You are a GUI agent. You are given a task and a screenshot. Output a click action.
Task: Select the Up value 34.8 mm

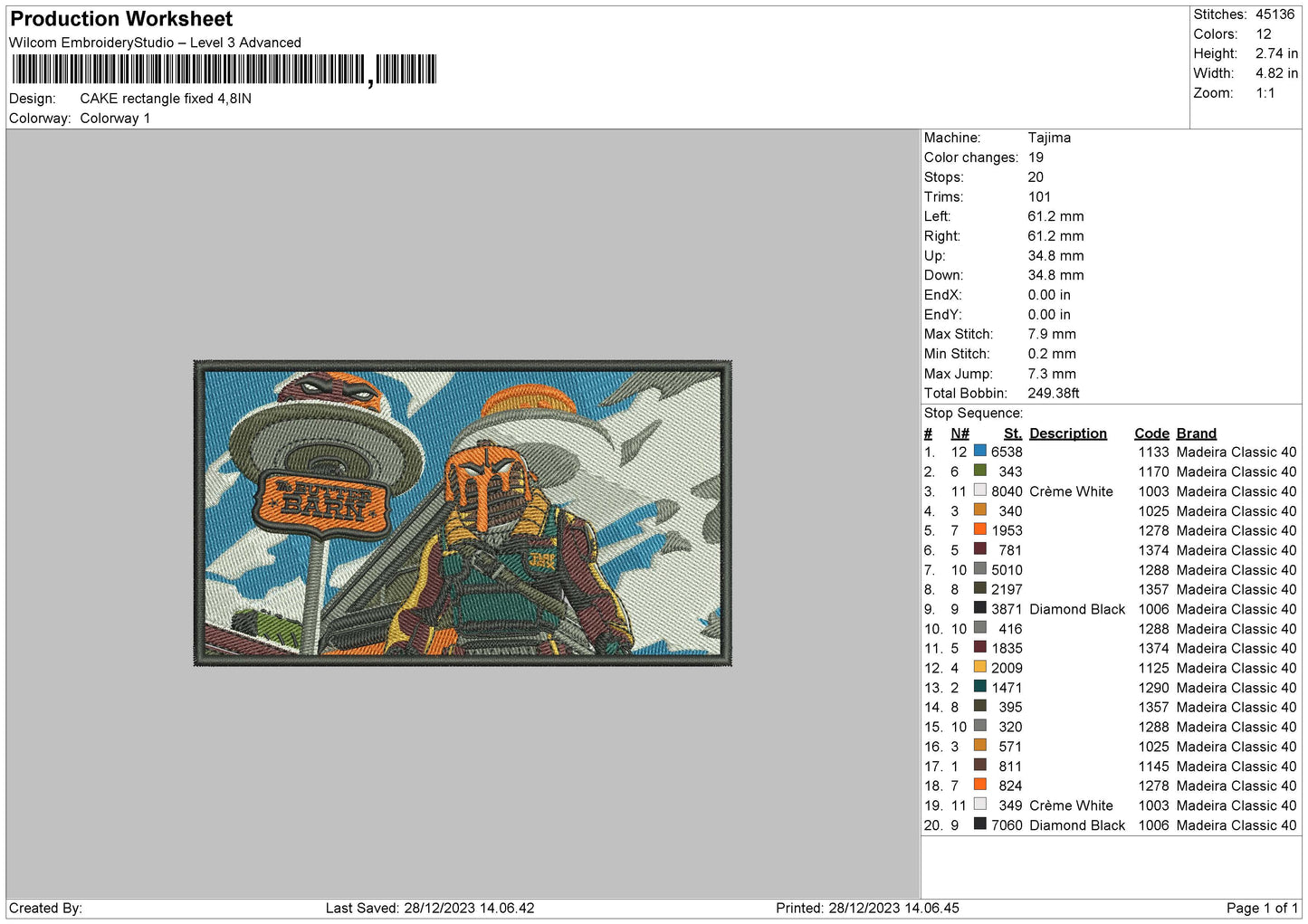click(x=1055, y=256)
